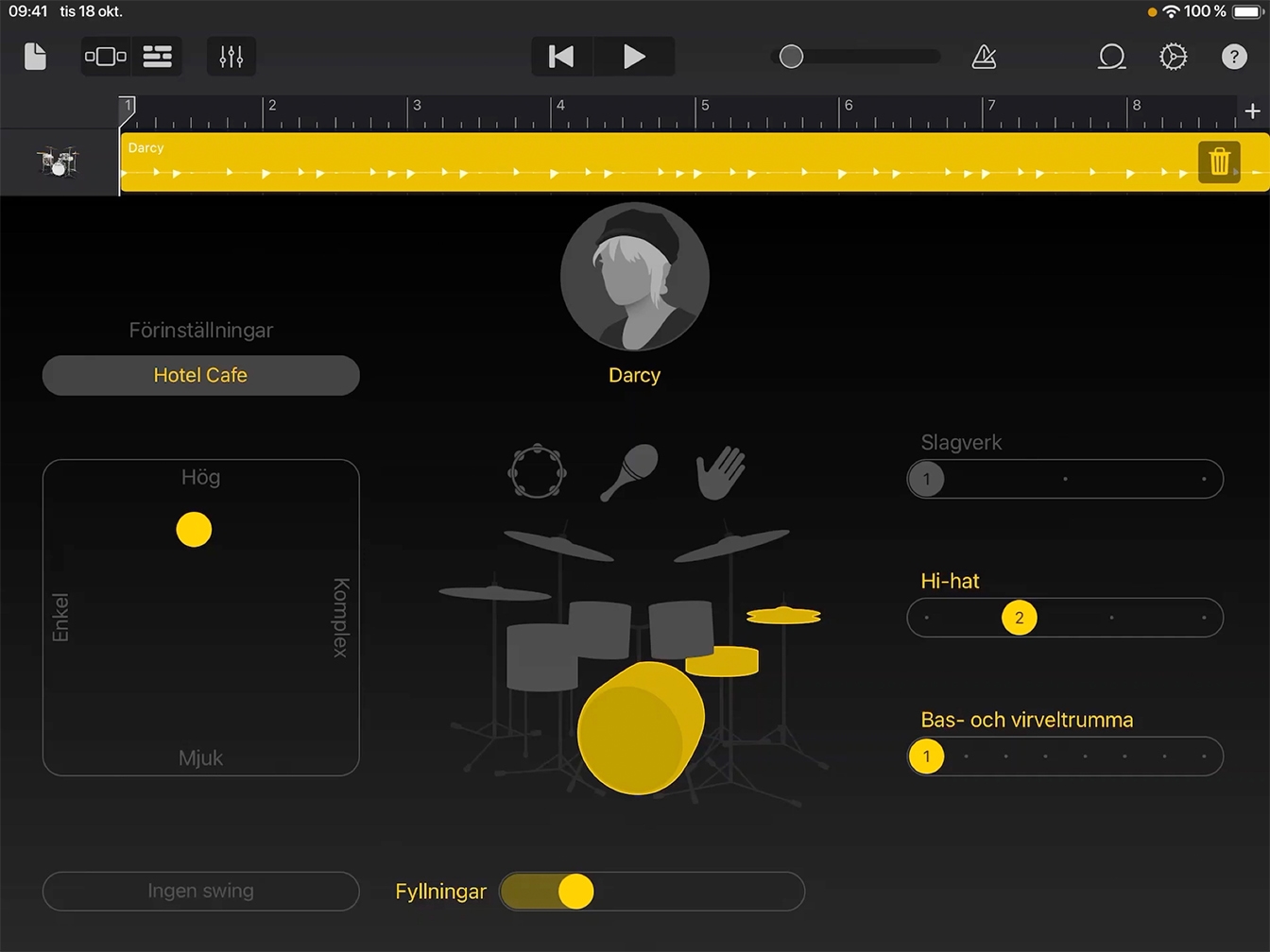Open the help question mark
Image resolution: width=1270 pixels, height=952 pixels.
[1234, 57]
